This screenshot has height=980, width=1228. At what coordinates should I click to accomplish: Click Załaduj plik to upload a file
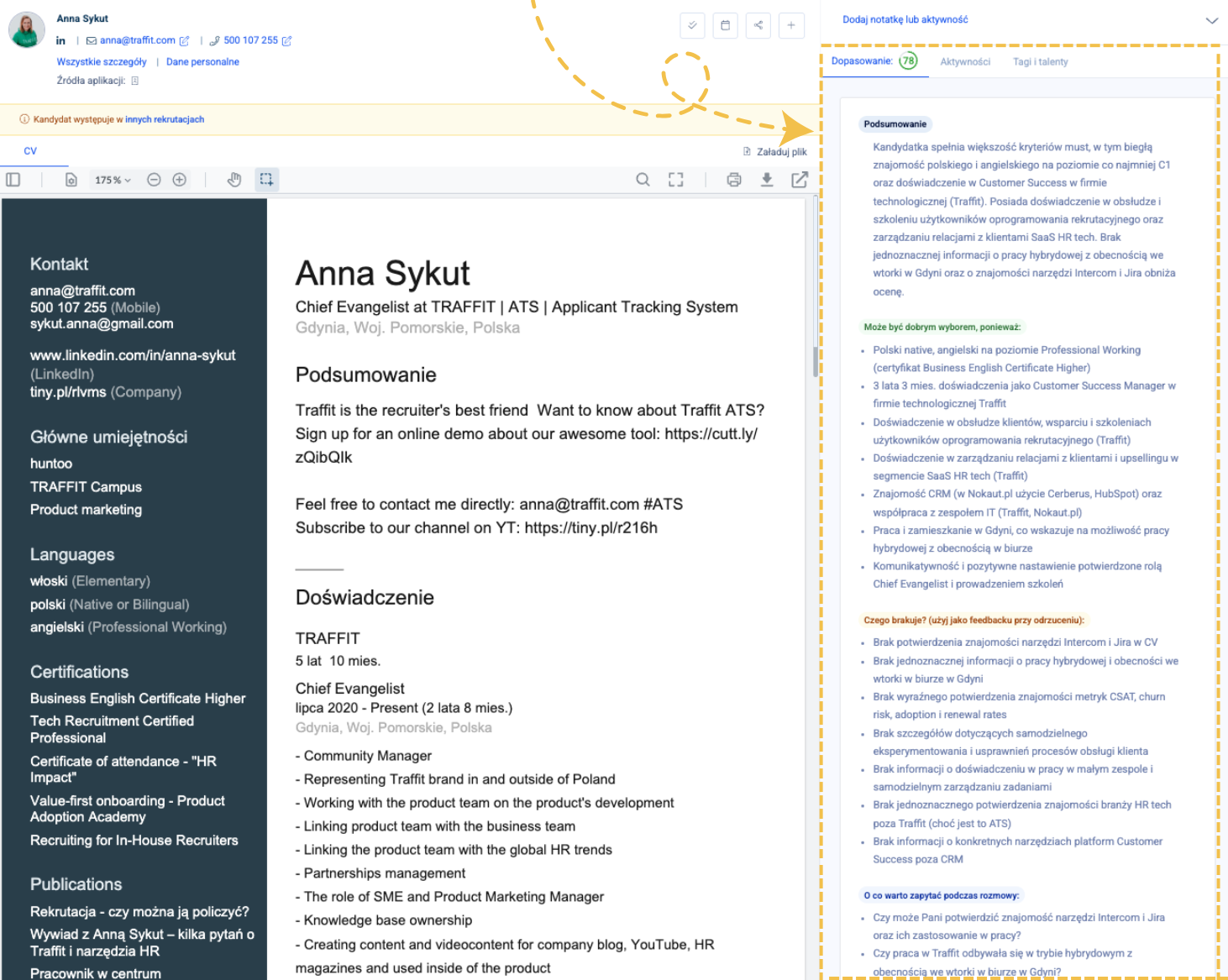pyautogui.click(x=775, y=152)
